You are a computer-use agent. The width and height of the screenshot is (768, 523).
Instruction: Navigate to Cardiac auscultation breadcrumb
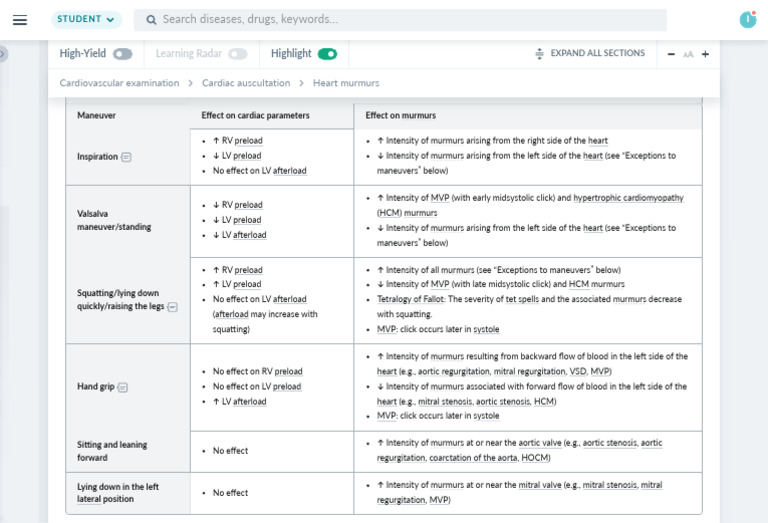tap(246, 83)
